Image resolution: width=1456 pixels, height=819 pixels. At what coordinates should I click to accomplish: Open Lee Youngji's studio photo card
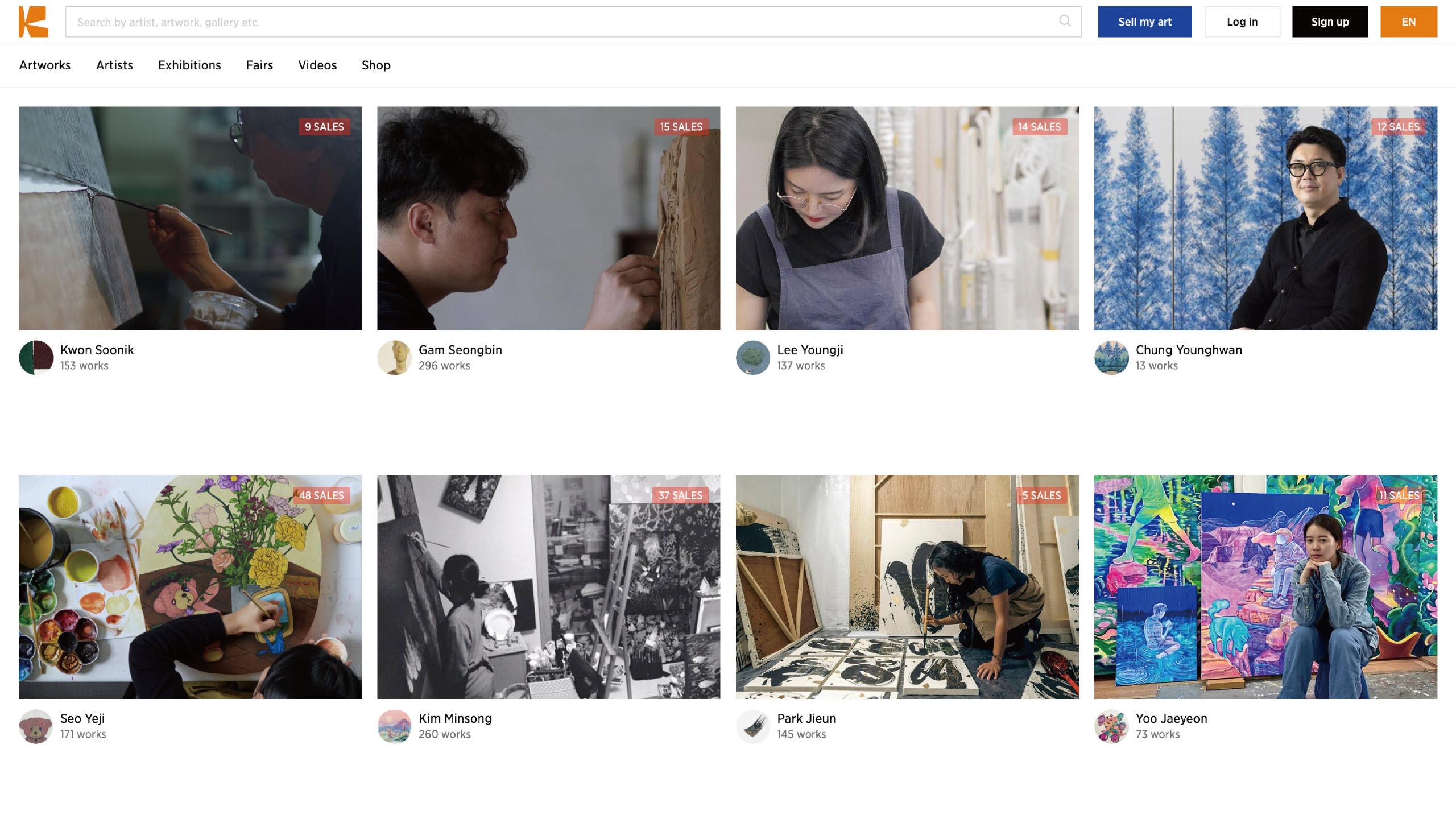point(907,218)
